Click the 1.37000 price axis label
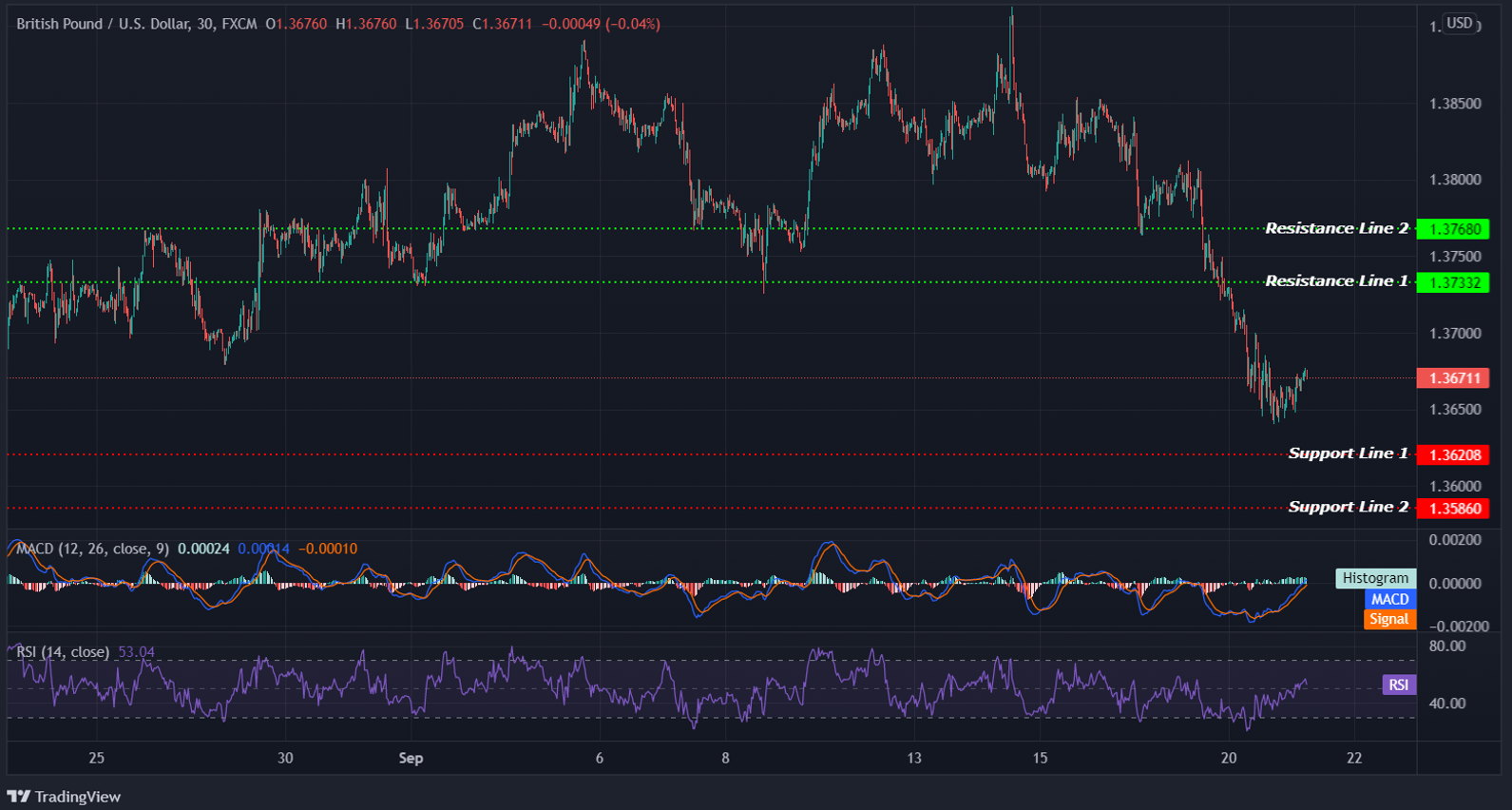 click(1455, 334)
